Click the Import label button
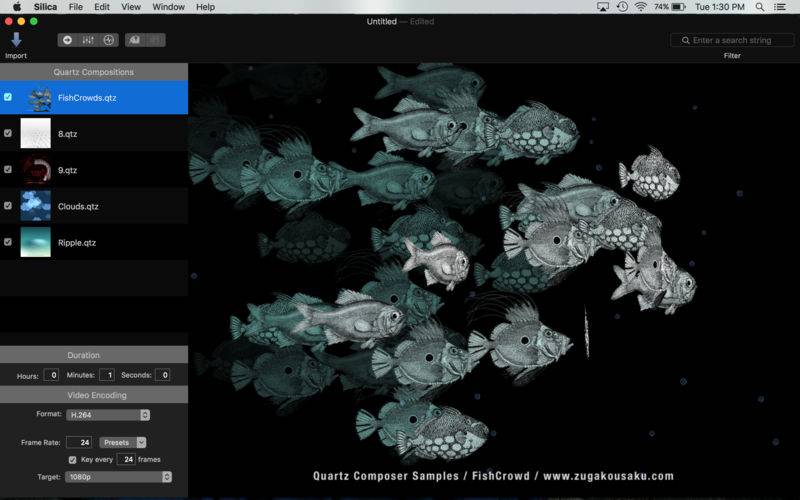This screenshot has width=800, height=500. 16,56
